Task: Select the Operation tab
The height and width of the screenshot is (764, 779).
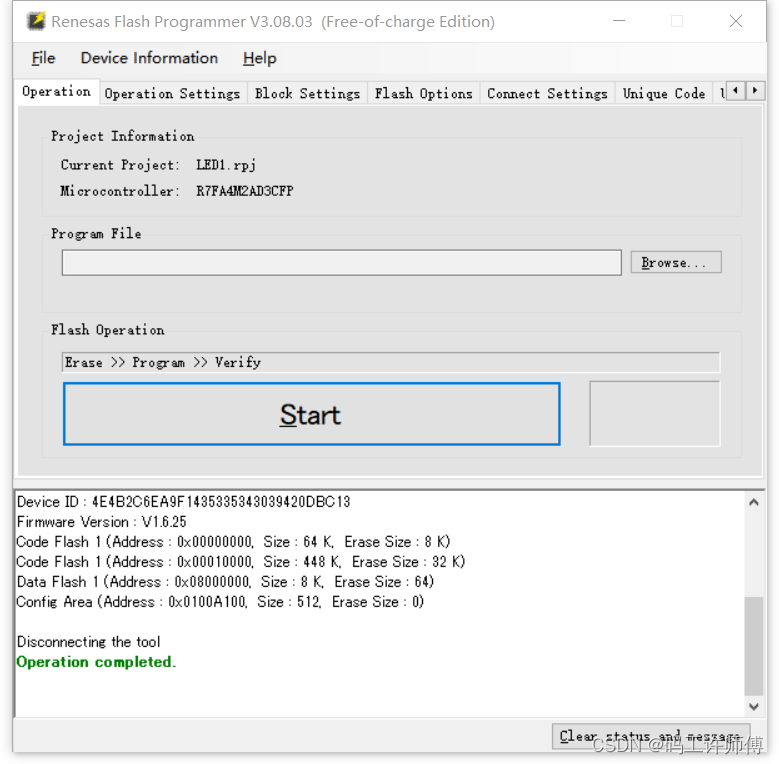Action: click(x=57, y=91)
